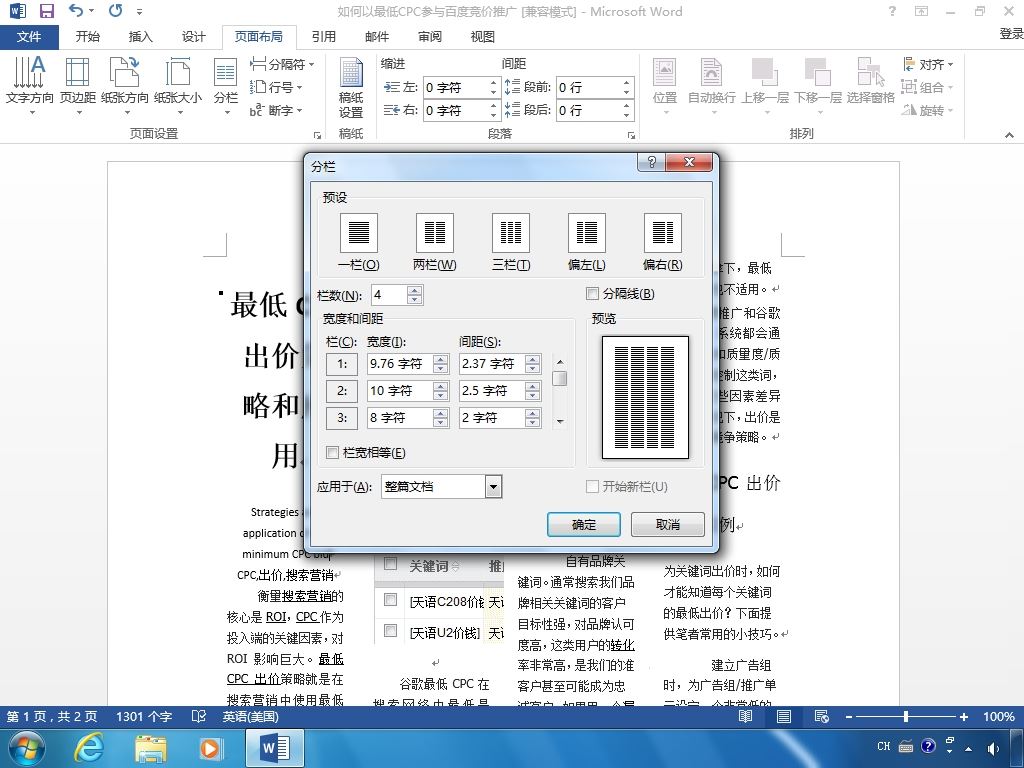This screenshot has height=768, width=1024.
Task: Switch to Web Layout view icon
Action: point(822,716)
